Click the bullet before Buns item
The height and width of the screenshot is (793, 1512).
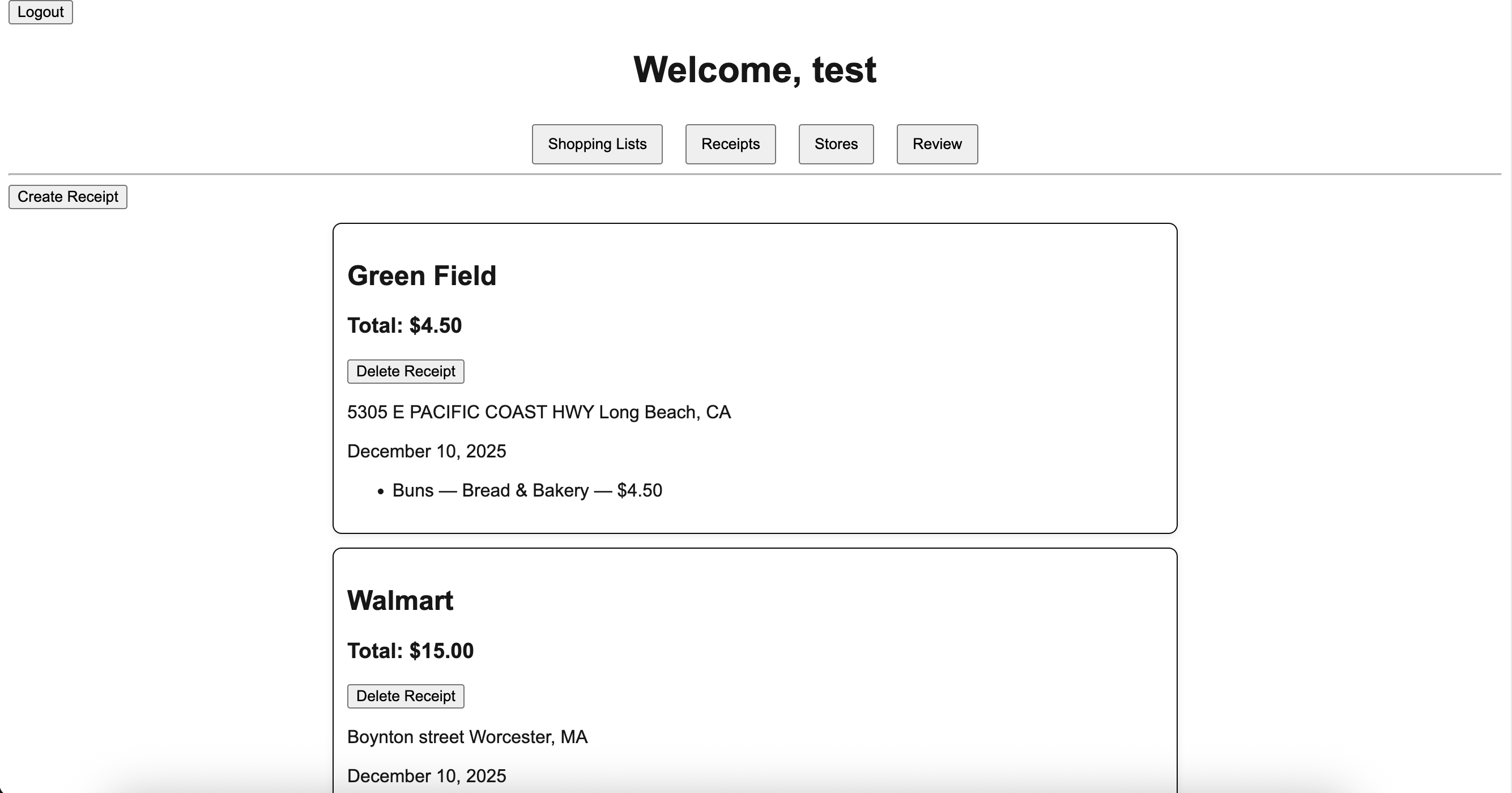click(380, 491)
